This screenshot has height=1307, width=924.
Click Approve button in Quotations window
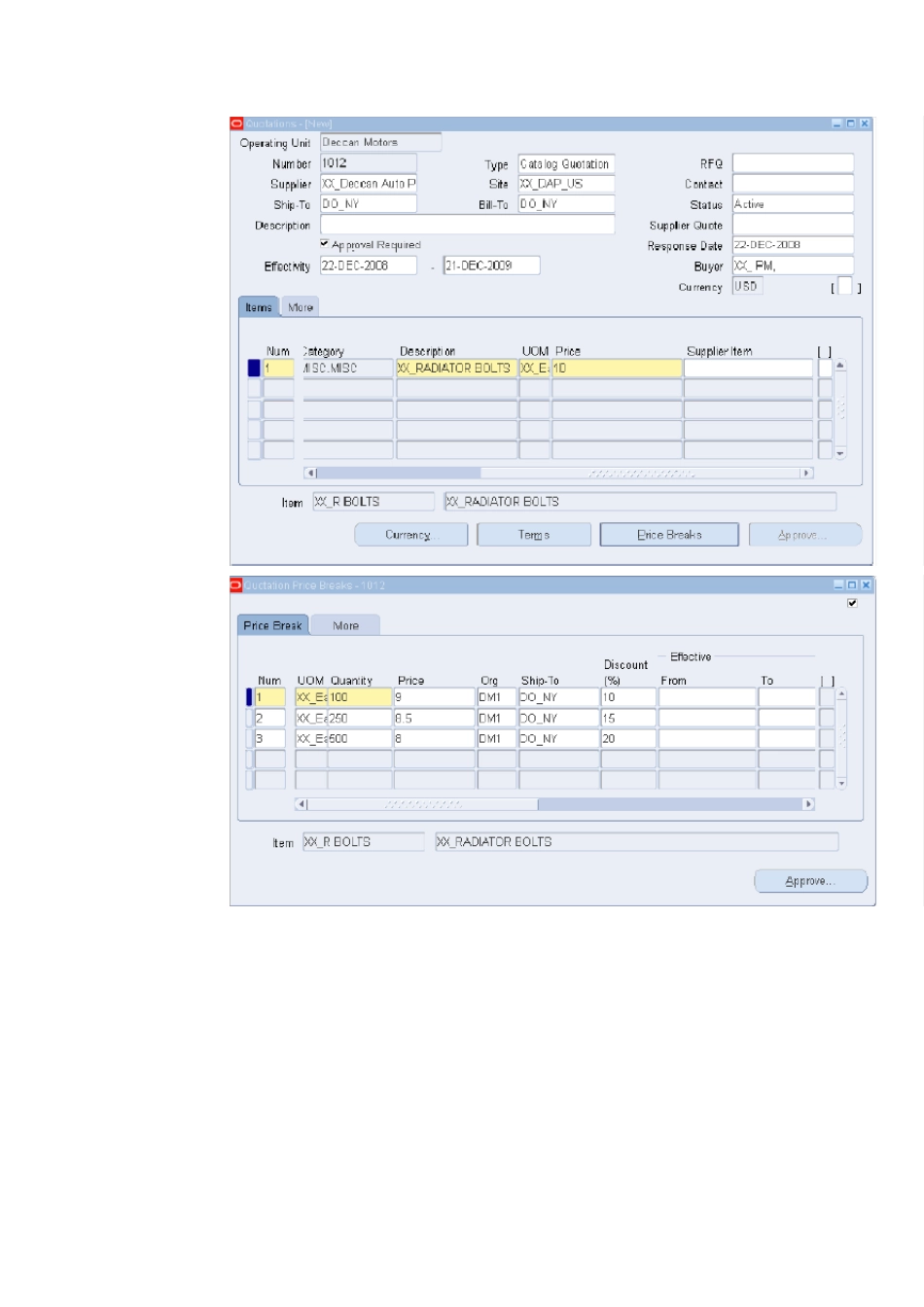coord(804,535)
